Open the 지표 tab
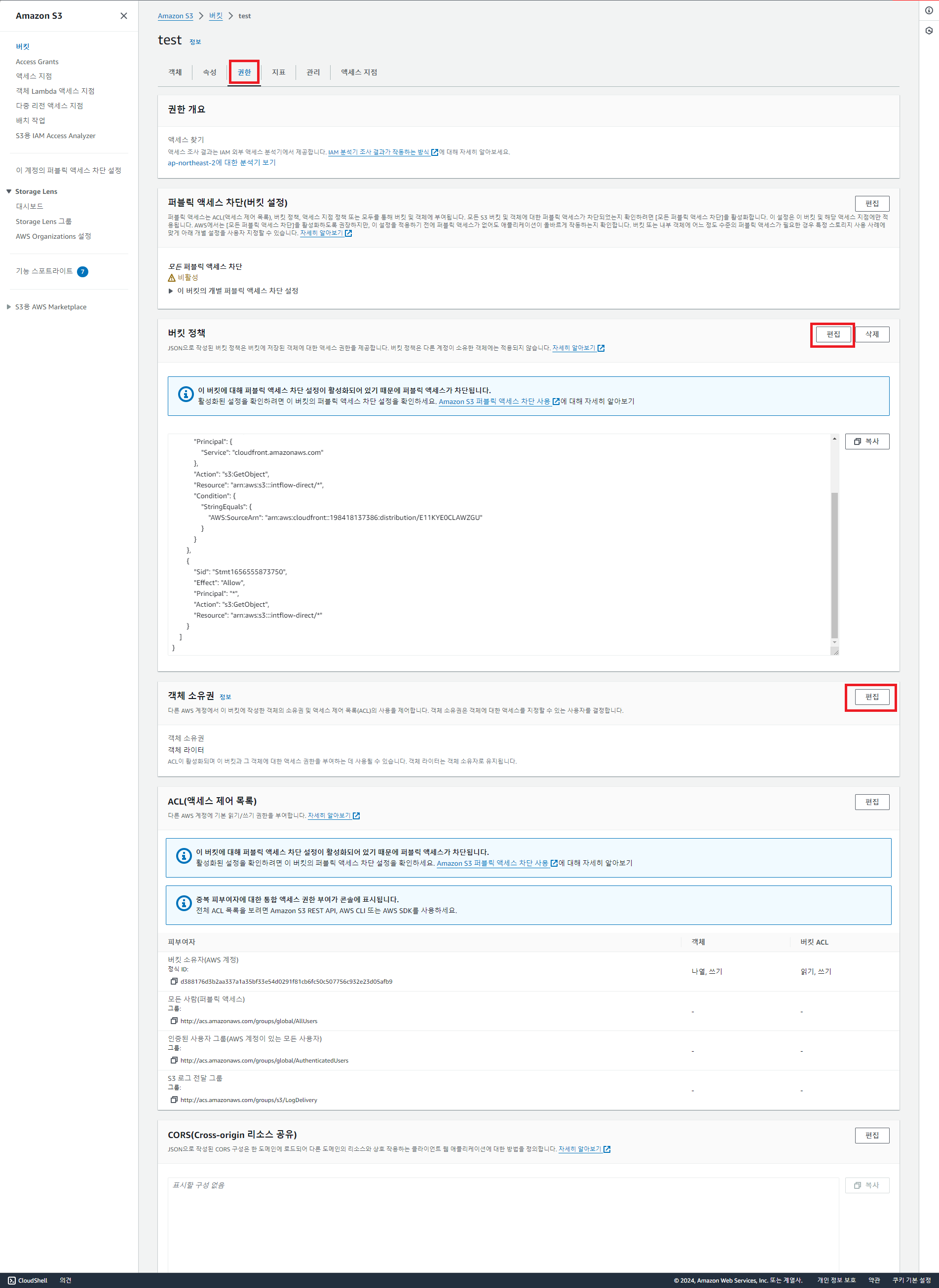 [x=278, y=72]
